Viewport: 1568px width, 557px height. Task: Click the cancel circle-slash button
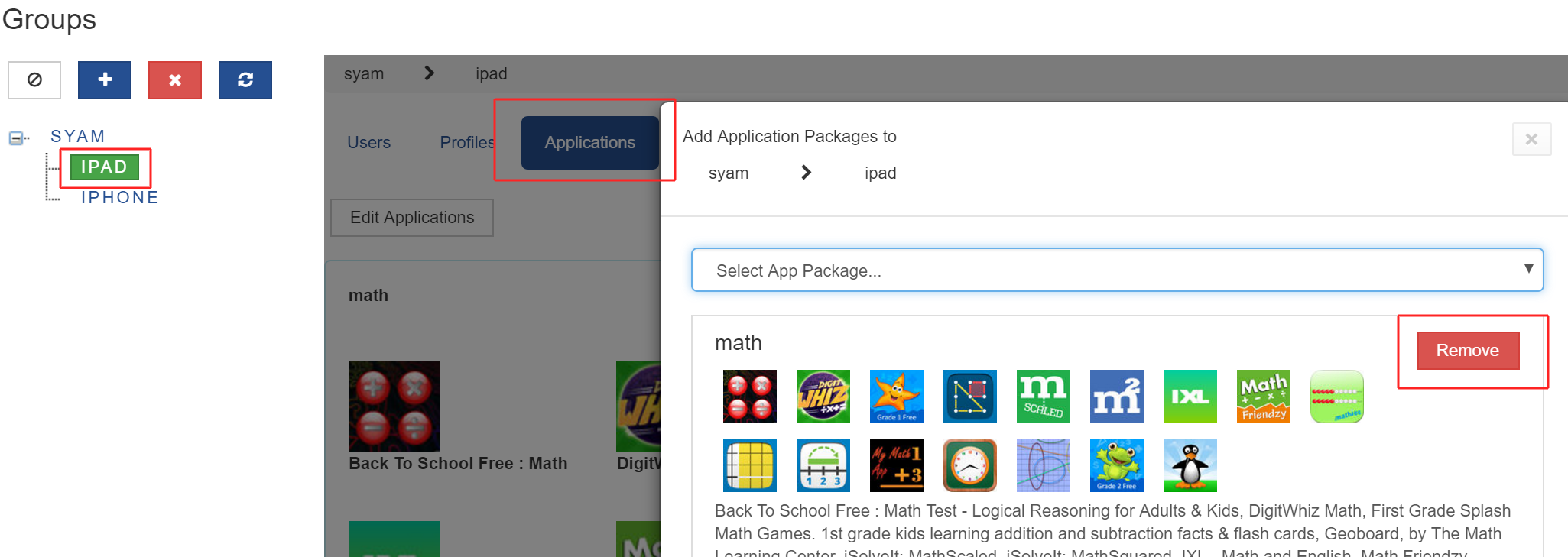click(34, 80)
